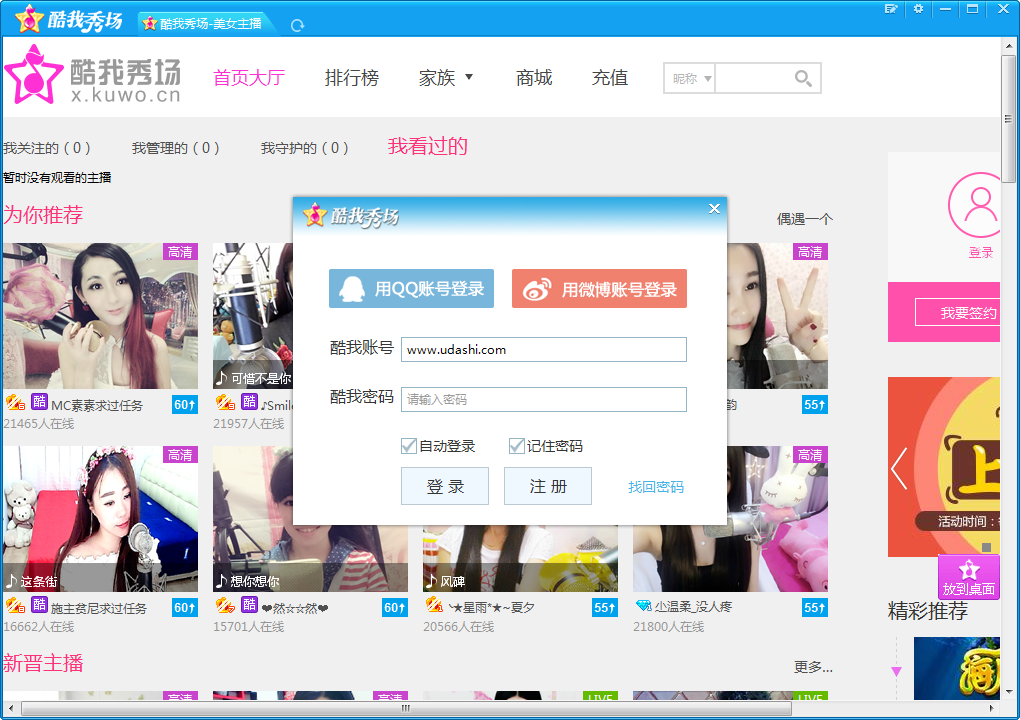The height and width of the screenshot is (720, 1020).
Task: Focus the nickname search input box
Action: click(755, 79)
